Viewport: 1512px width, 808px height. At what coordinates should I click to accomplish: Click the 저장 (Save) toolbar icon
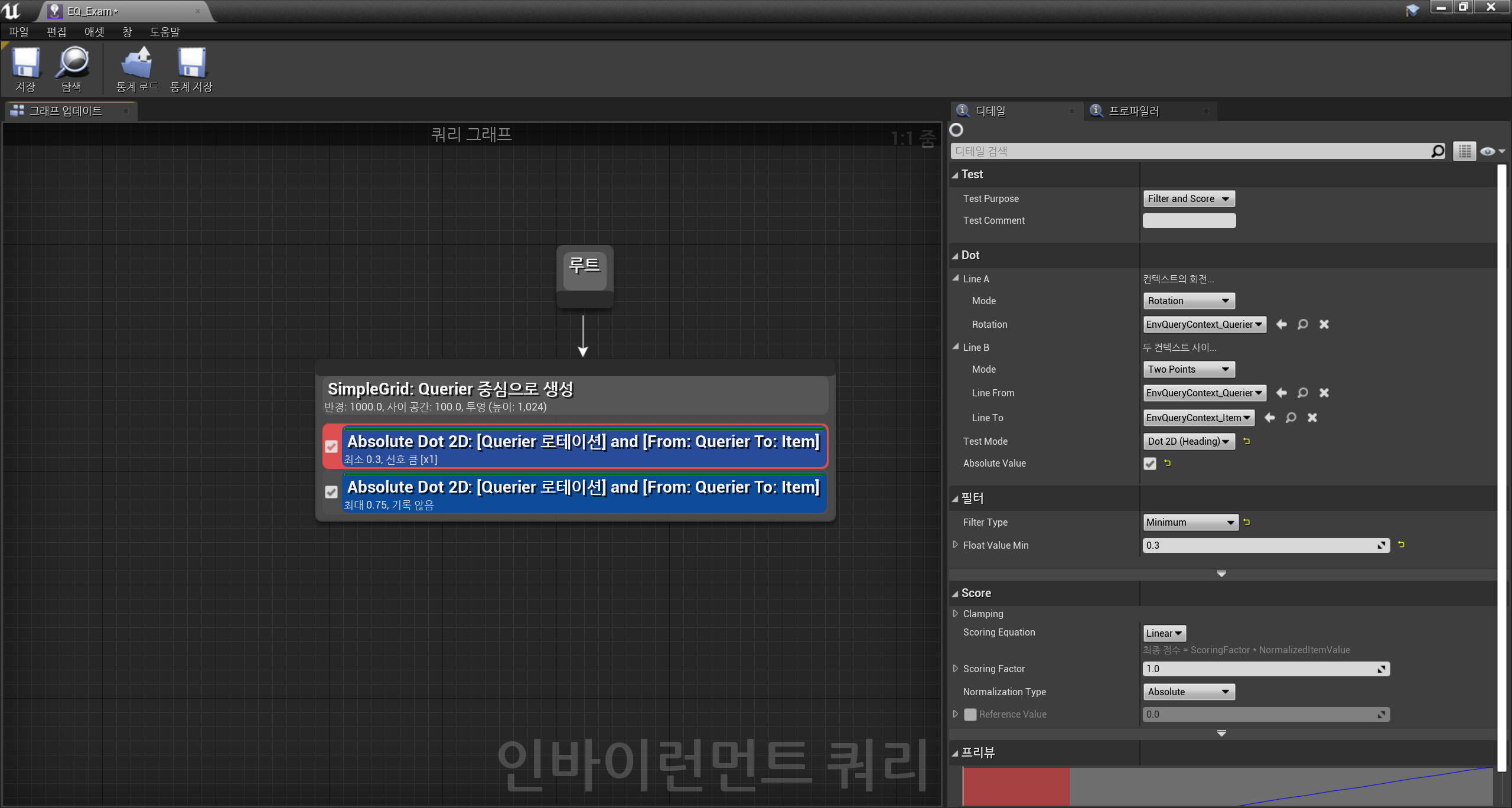pos(25,63)
